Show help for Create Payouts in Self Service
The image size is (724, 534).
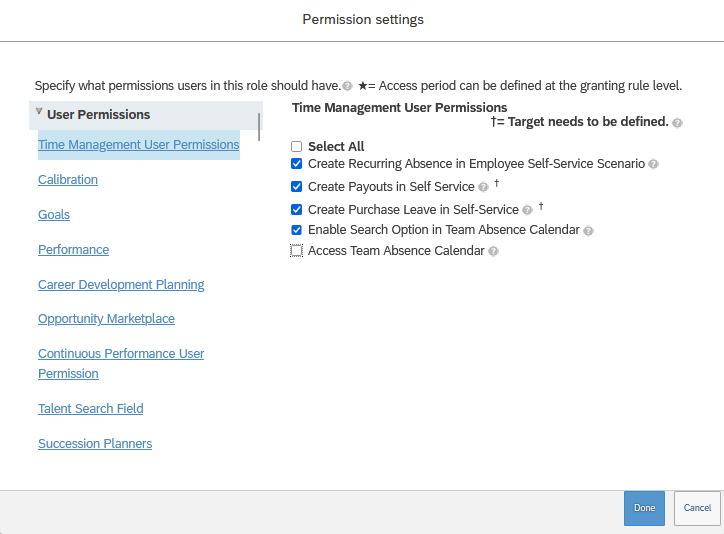point(483,187)
